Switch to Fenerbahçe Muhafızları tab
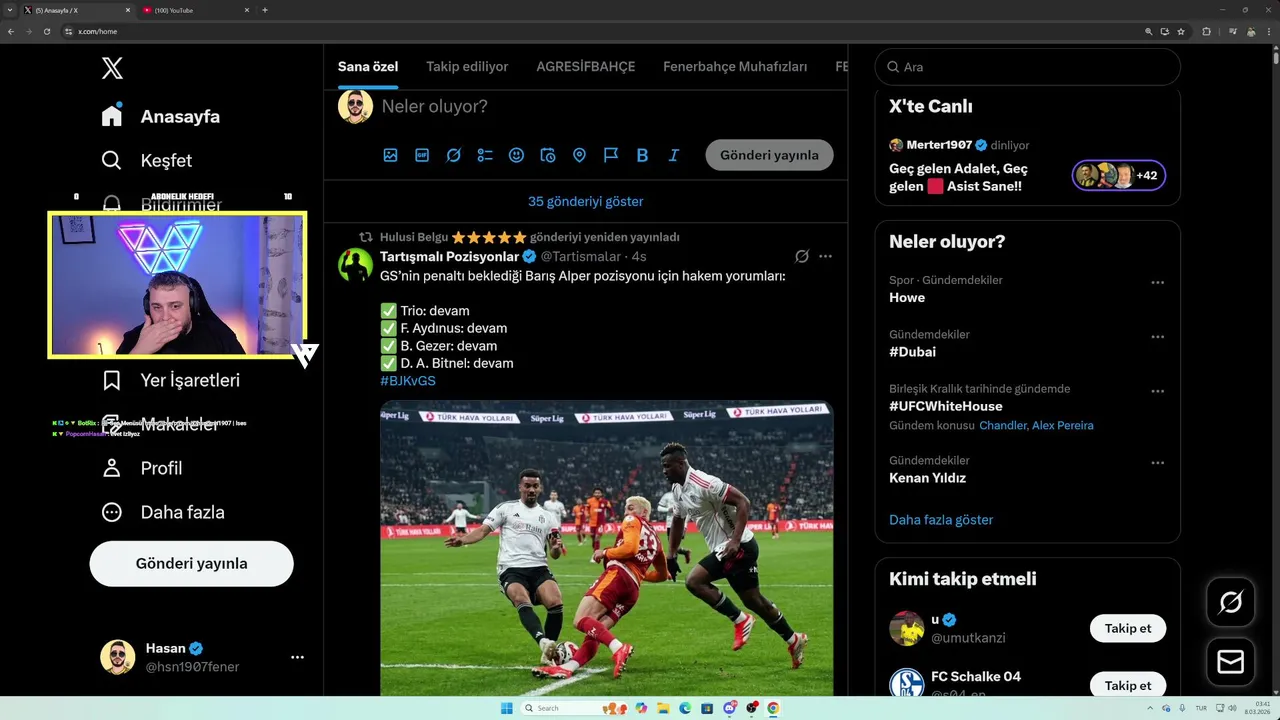 735,67
